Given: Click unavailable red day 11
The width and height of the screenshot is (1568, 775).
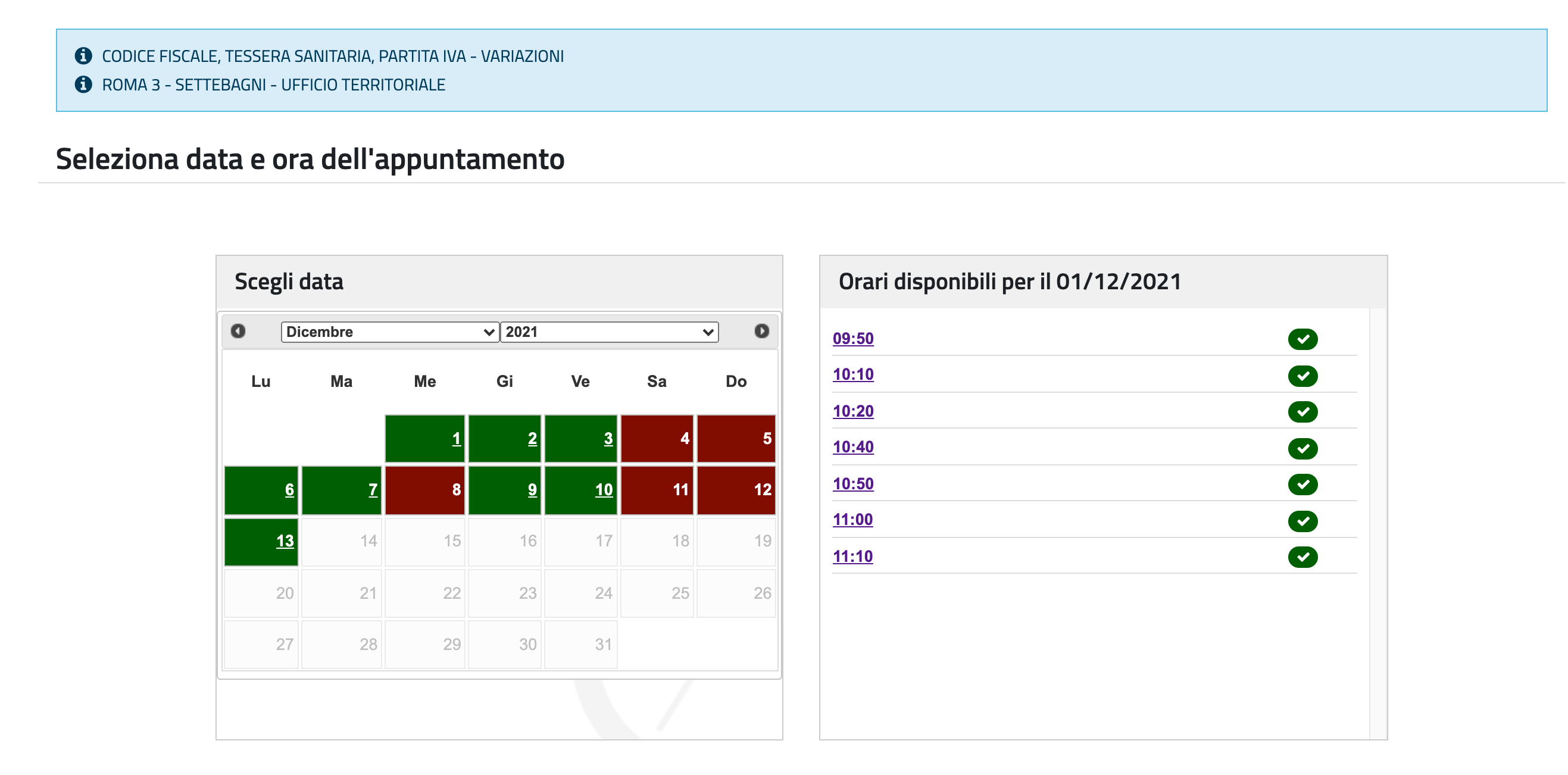Looking at the screenshot, I should (x=657, y=490).
